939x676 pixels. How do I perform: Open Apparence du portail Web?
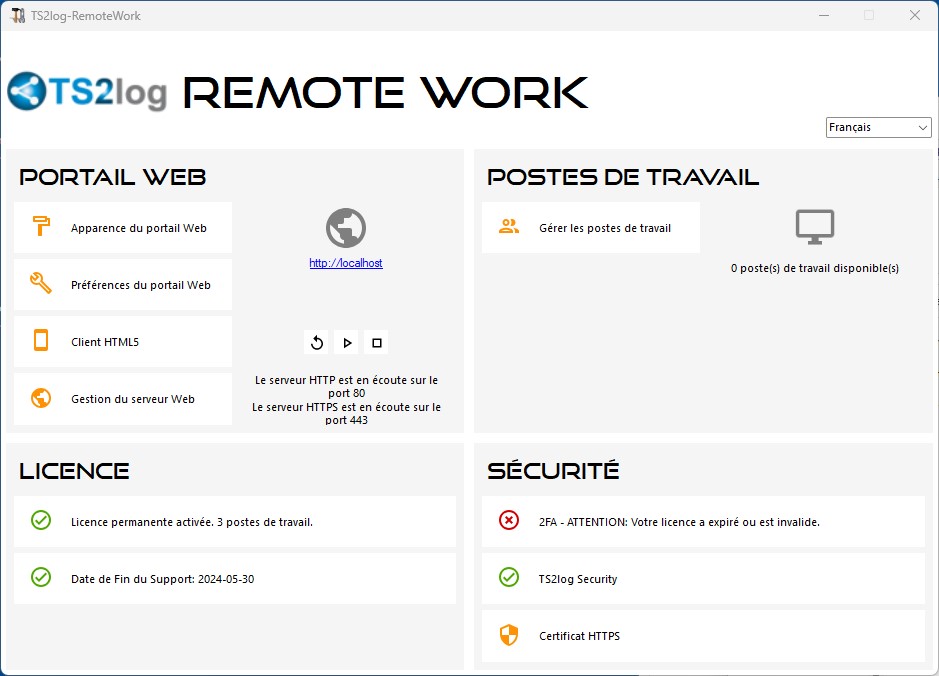pos(123,228)
